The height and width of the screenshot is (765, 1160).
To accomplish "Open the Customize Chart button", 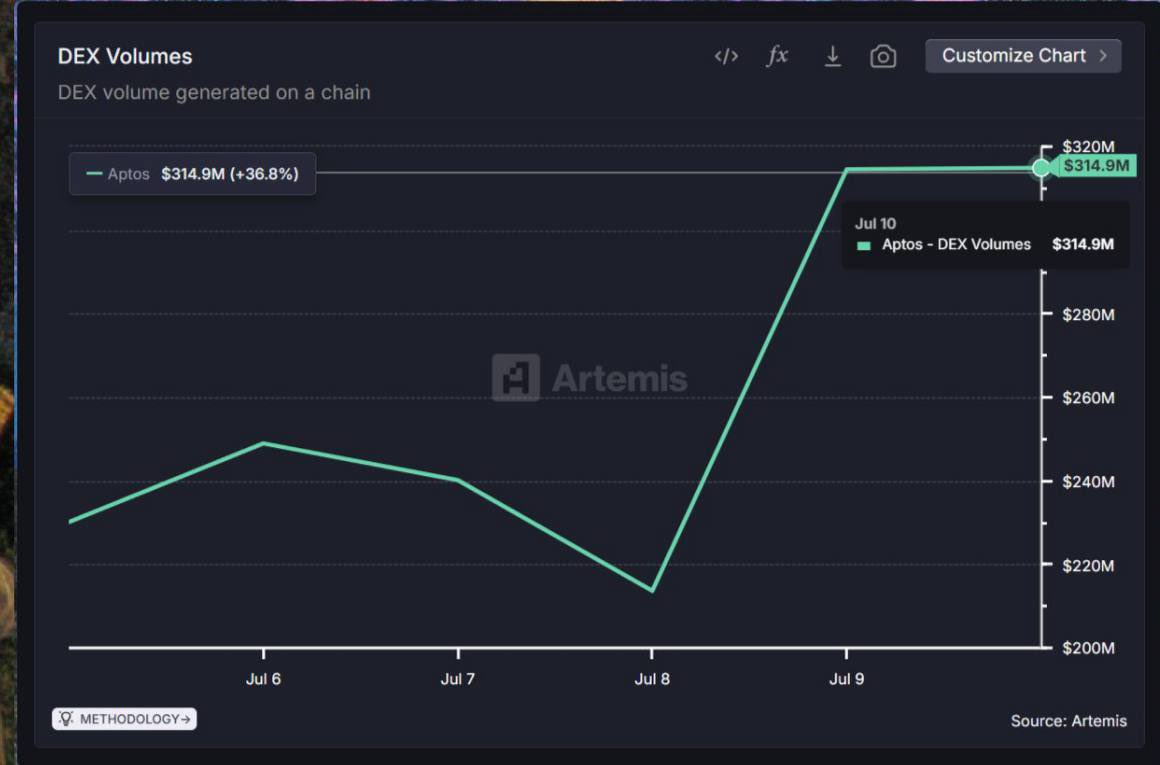I will [x=1023, y=56].
